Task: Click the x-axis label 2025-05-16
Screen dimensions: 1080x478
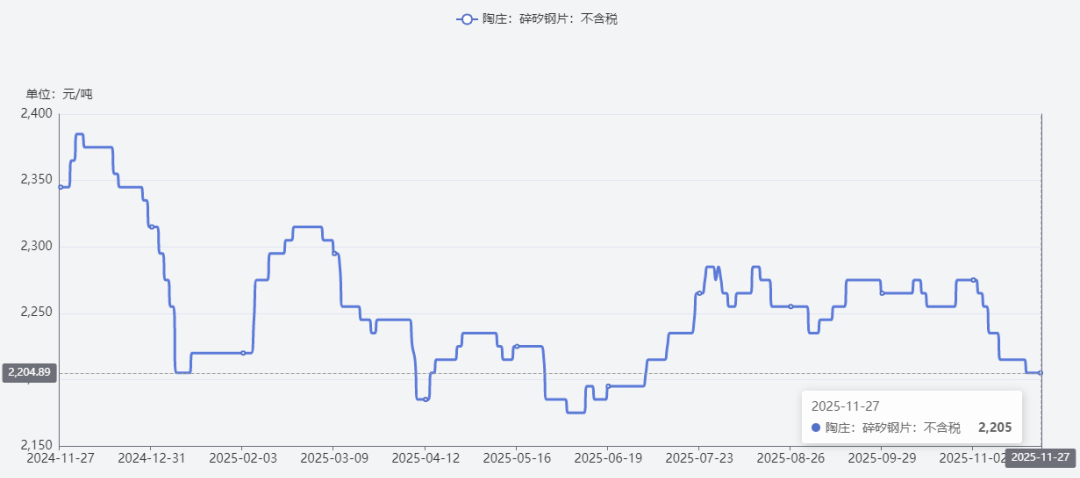Action: (516, 457)
